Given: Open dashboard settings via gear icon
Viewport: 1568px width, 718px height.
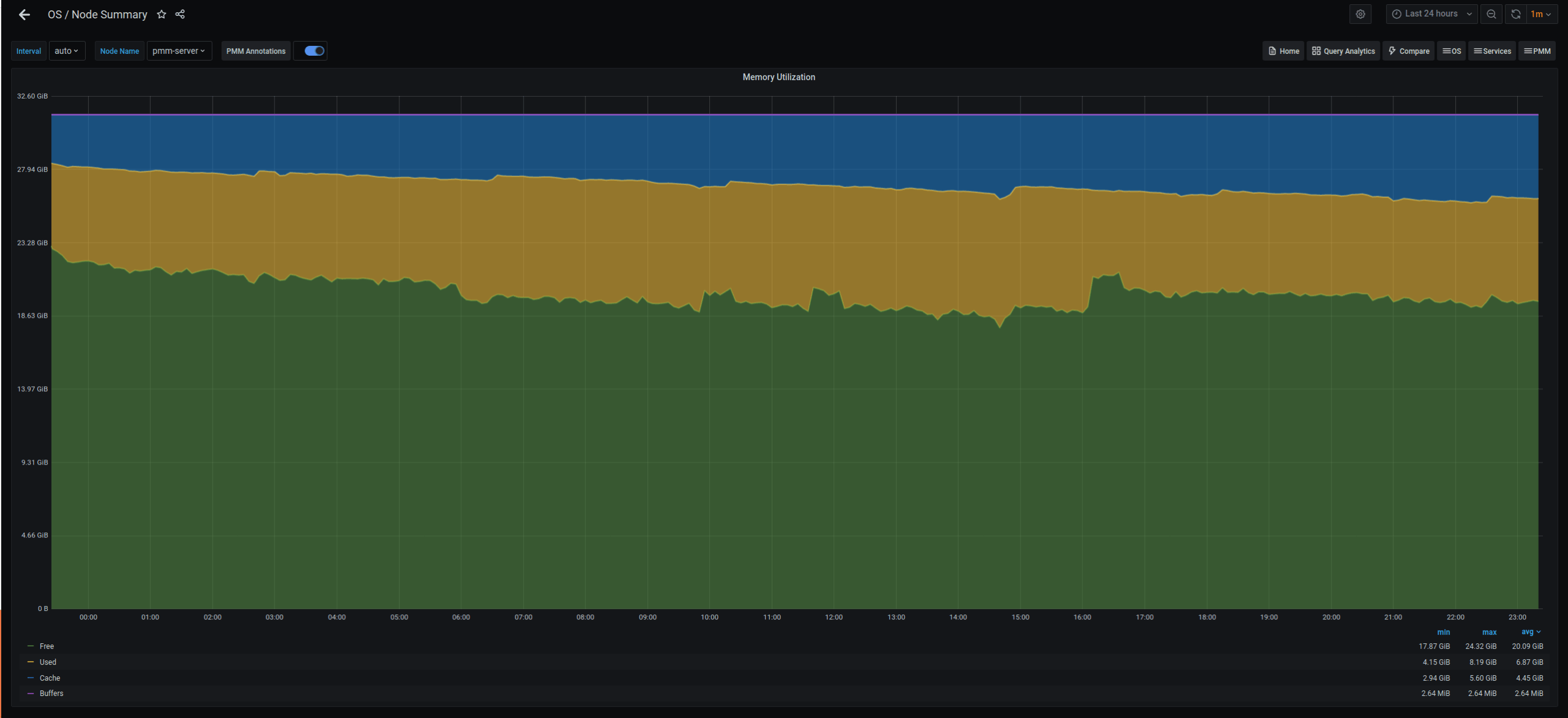Looking at the screenshot, I should 1360,13.
